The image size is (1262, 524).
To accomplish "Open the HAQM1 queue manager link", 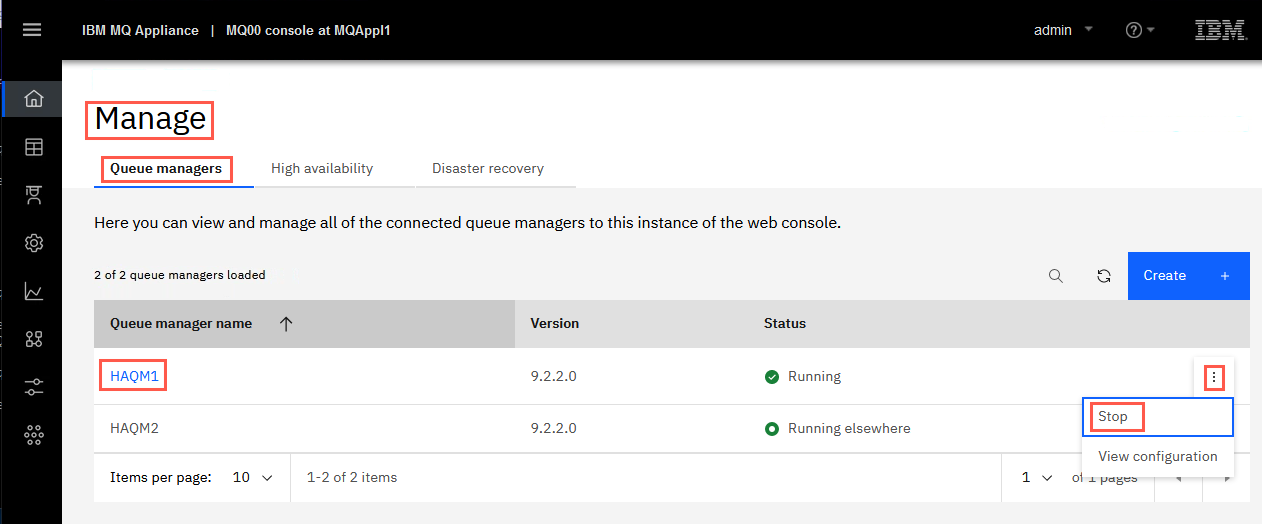I will [x=133, y=376].
